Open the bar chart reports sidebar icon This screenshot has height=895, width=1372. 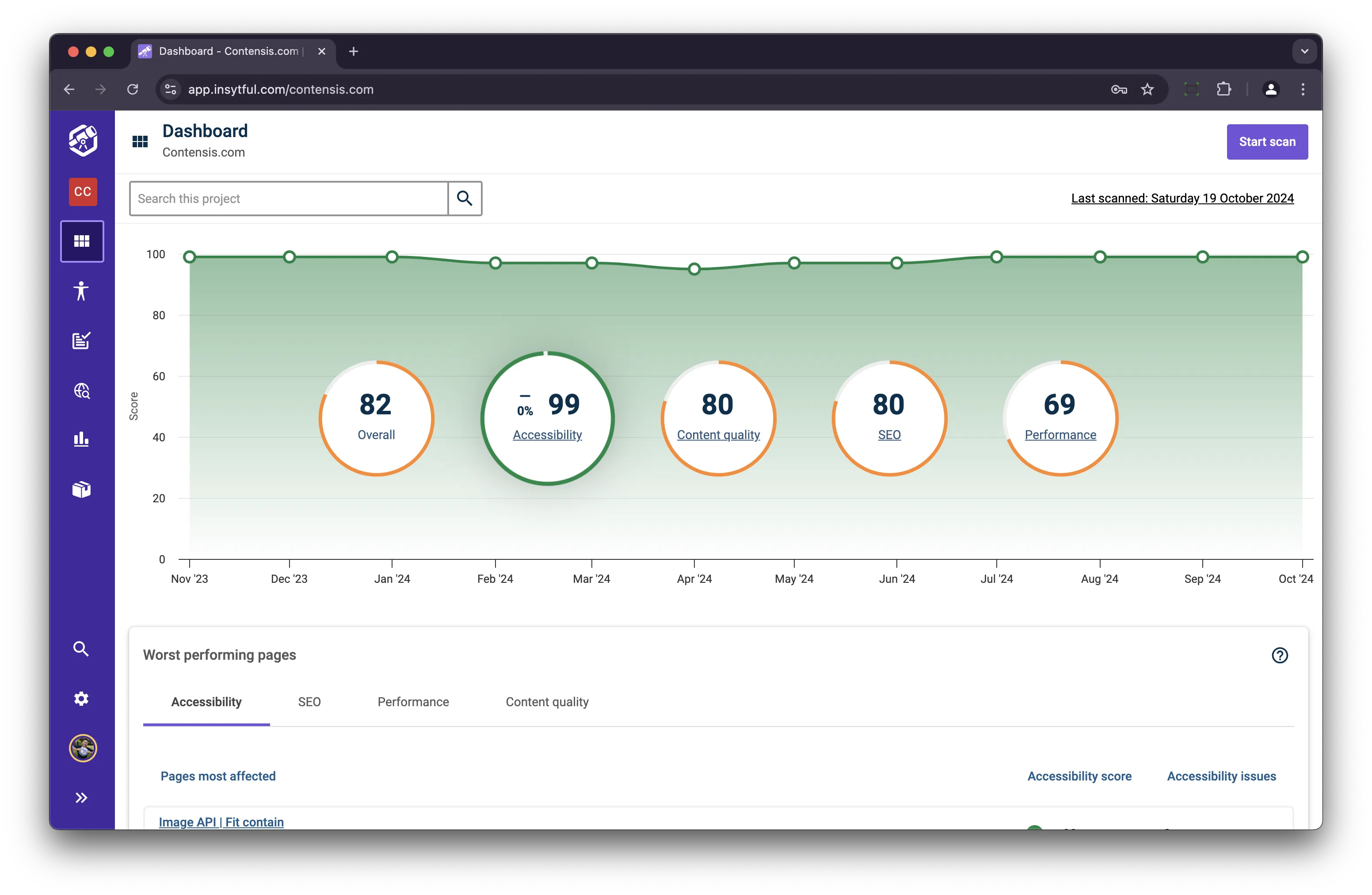pos(81,440)
